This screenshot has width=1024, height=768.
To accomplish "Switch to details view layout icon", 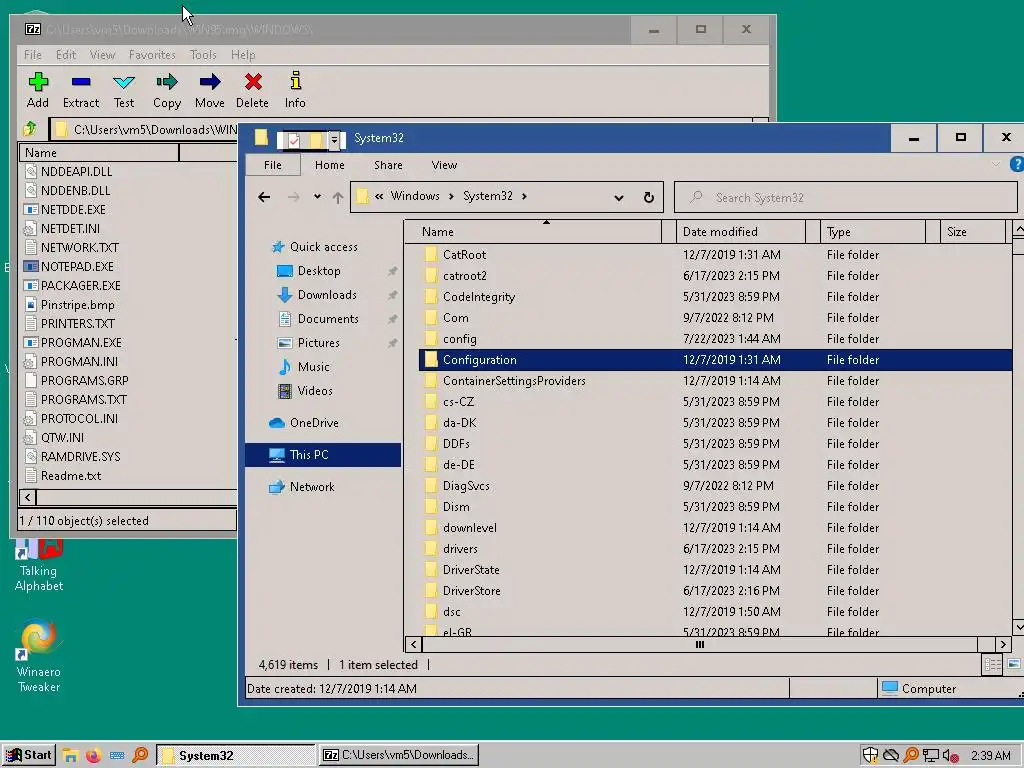I will pyautogui.click(x=992, y=665).
